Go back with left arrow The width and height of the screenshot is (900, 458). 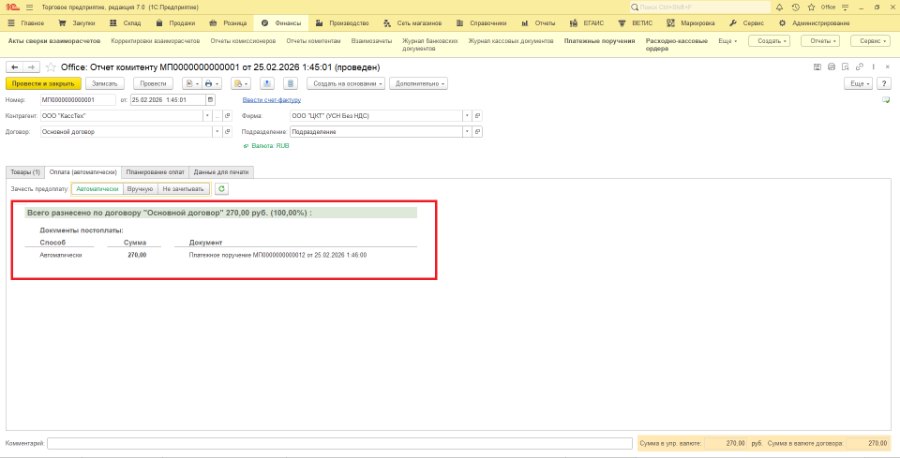15,67
